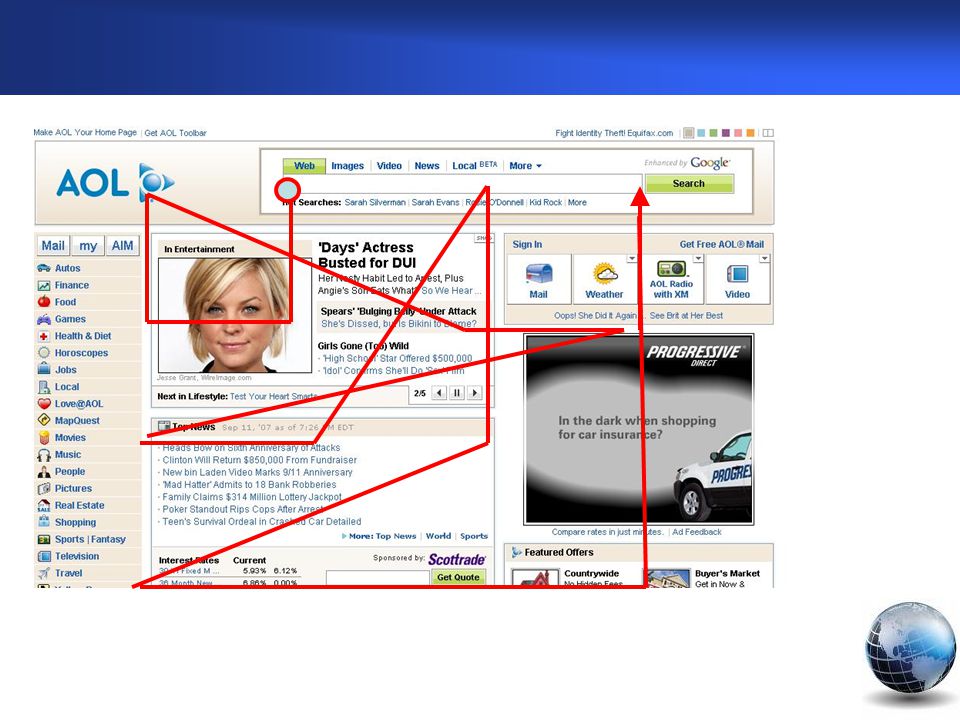Advance to the next slideshow story
Screen dimensions: 960x720
[x=474, y=393]
